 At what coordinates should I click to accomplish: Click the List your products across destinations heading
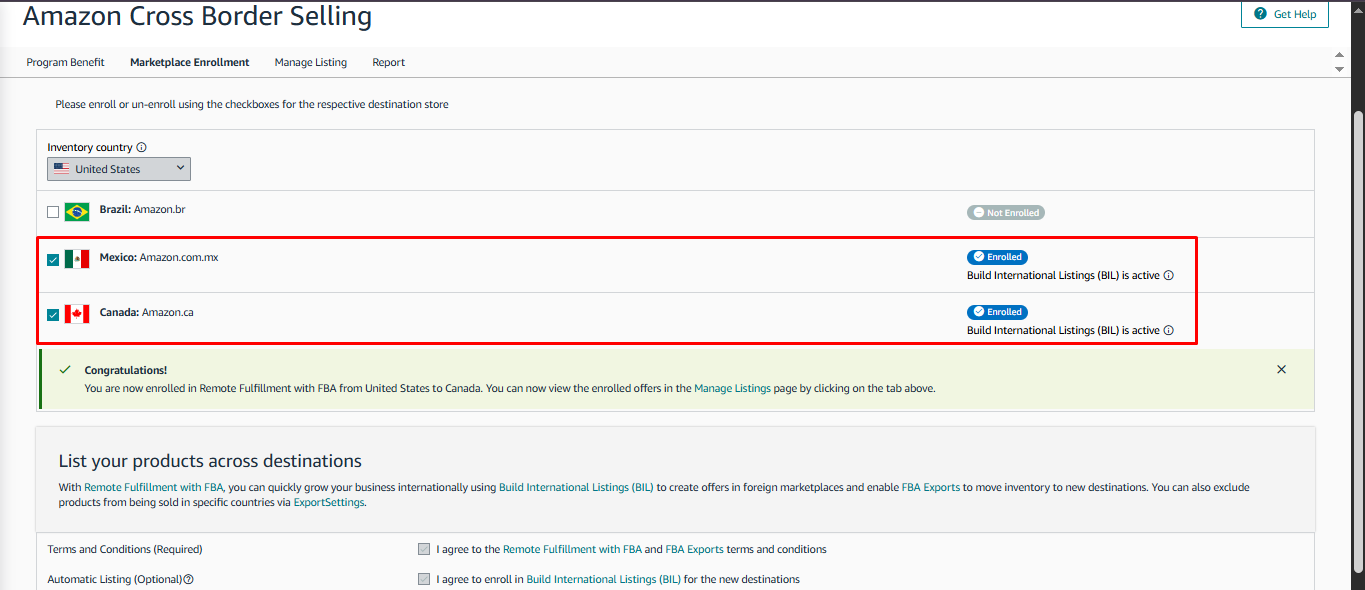210,461
